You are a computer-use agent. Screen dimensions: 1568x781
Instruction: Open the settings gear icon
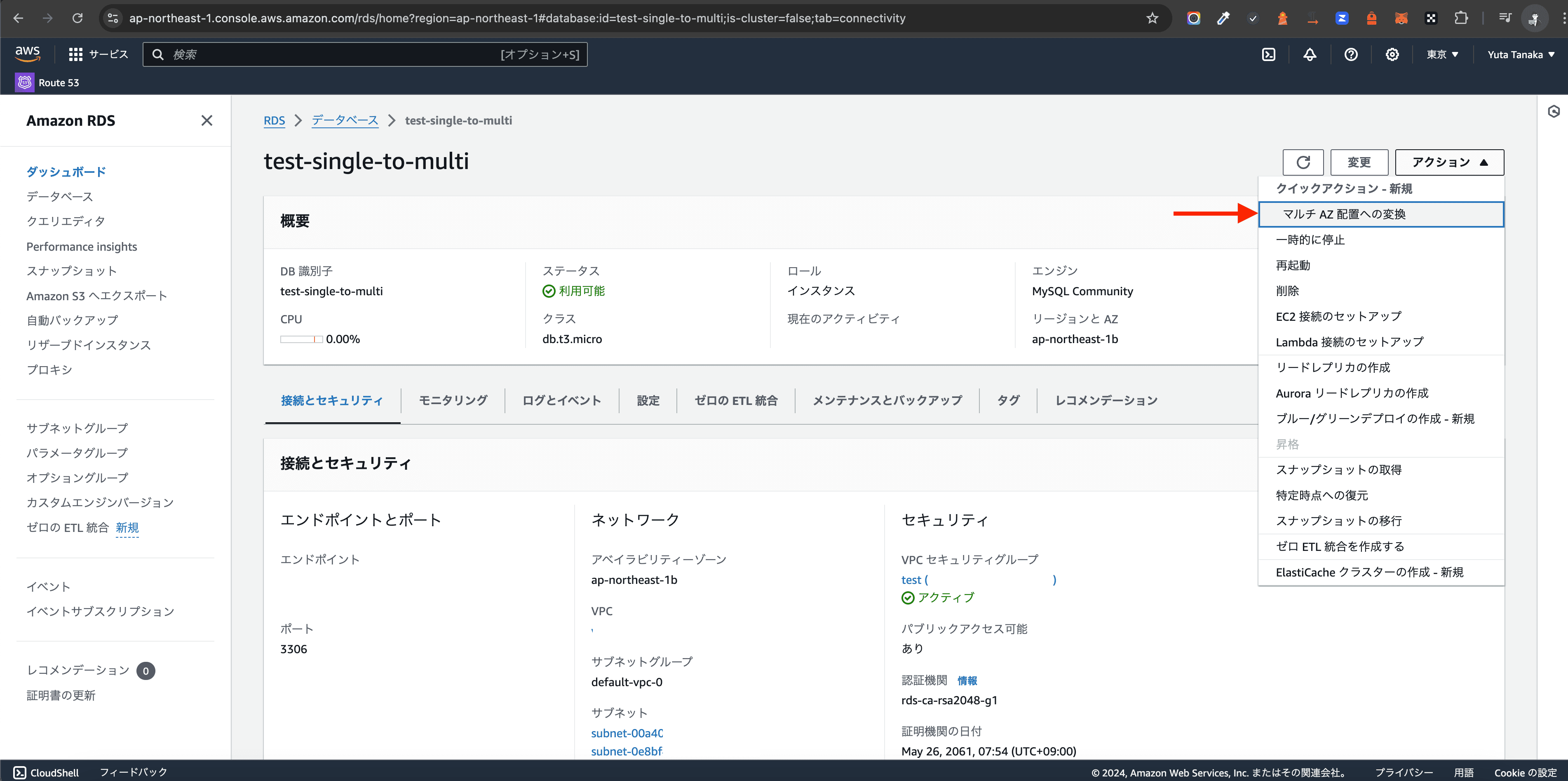(1392, 55)
